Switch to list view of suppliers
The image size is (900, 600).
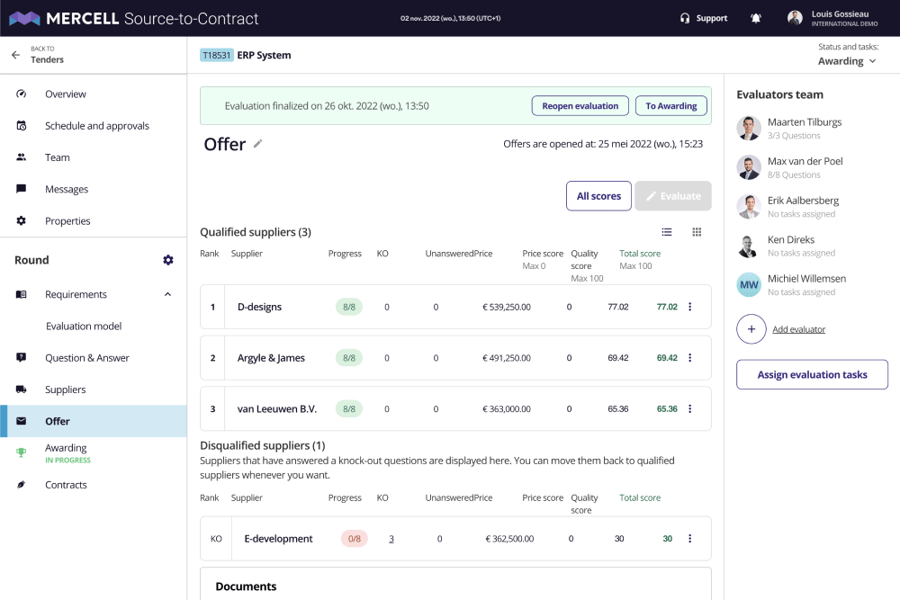[x=667, y=232]
